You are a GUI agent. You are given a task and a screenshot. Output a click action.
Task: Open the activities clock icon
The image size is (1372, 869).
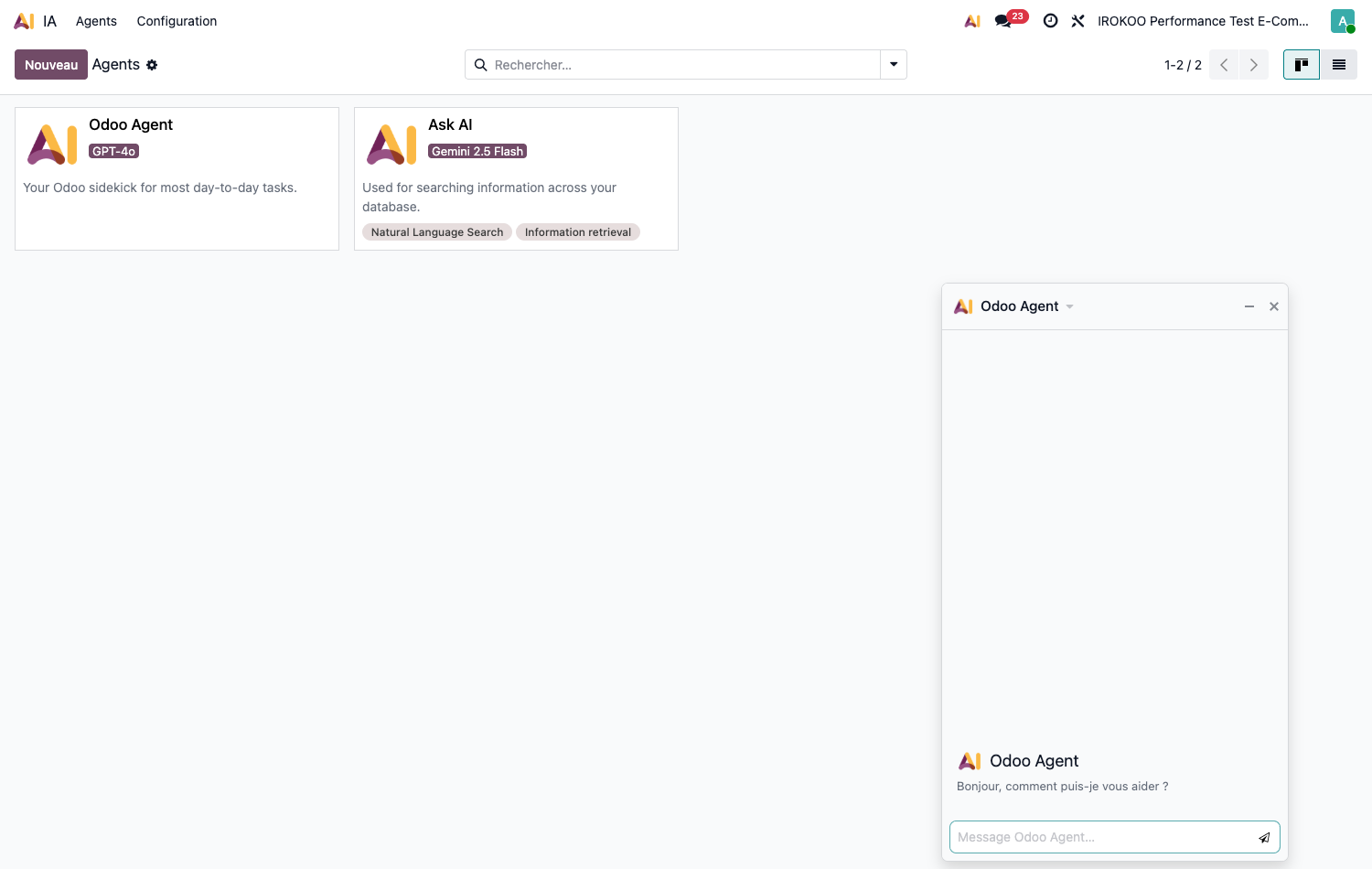click(x=1051, y=21)
